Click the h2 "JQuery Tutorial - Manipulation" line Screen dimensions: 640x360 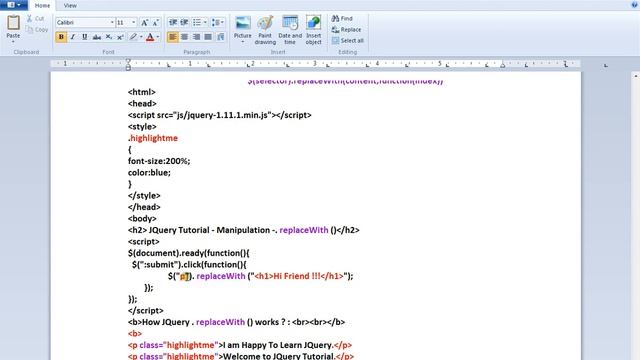[244, 230]
